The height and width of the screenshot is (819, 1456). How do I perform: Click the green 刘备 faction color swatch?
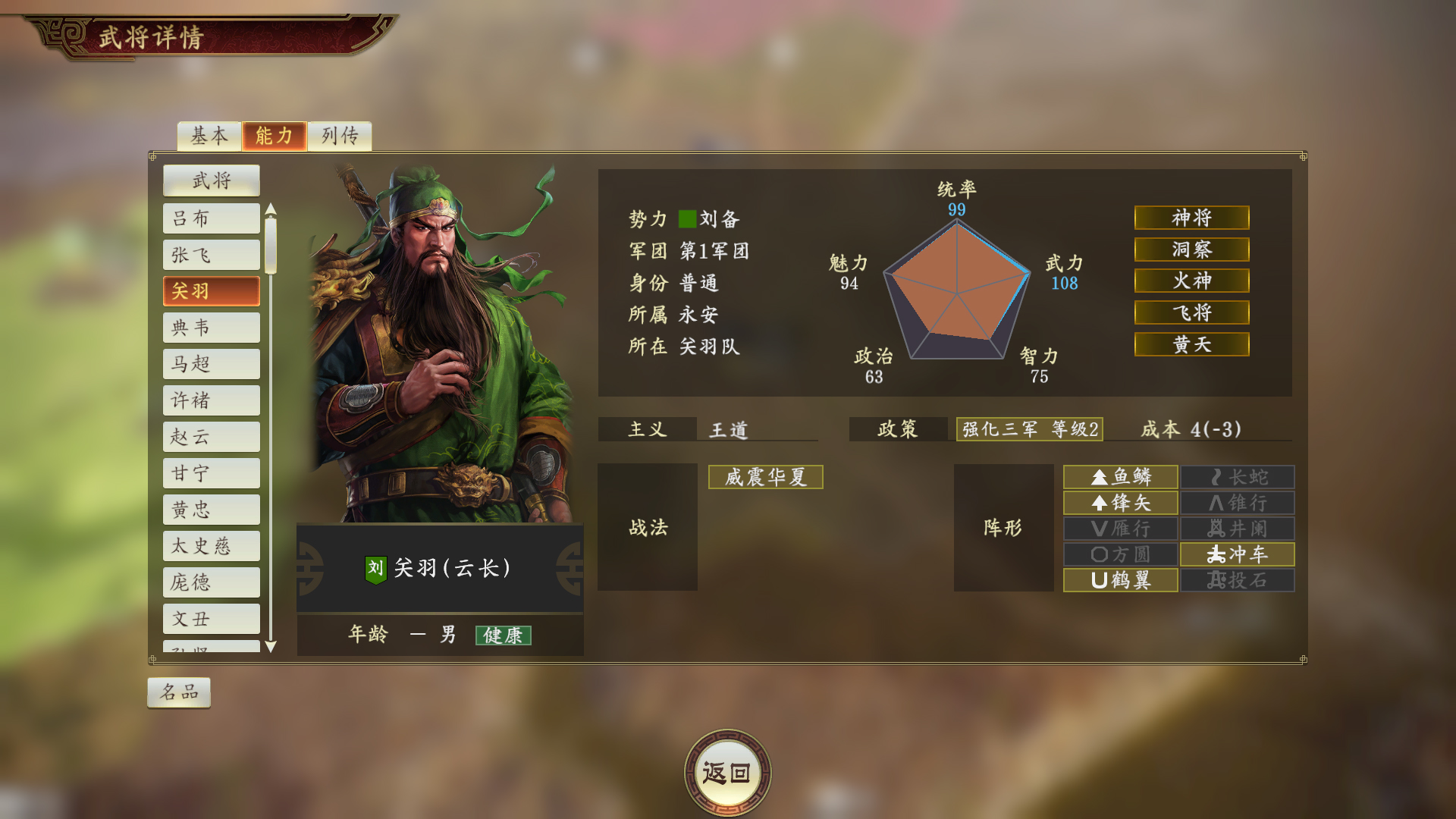687,219
